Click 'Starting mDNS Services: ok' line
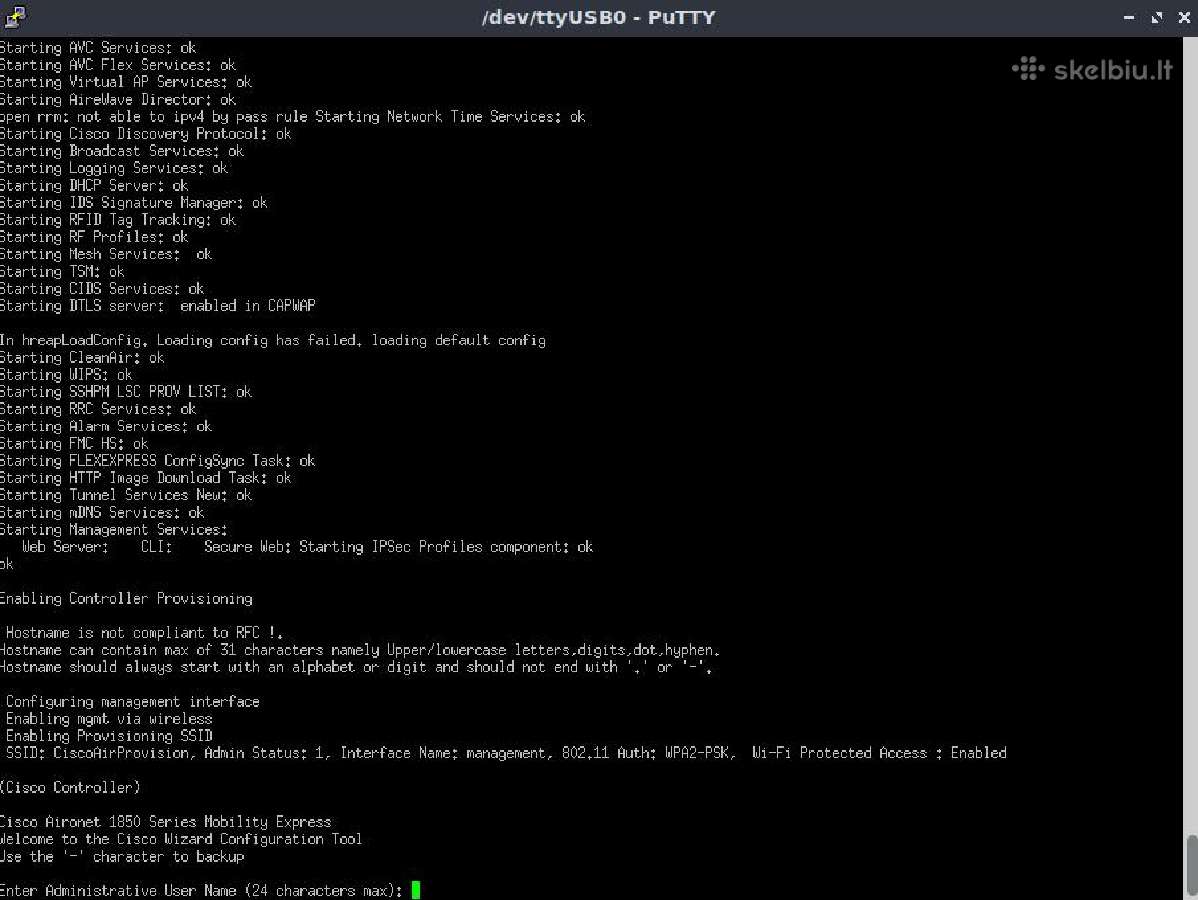This screenshot has width=1198, height=900. (x=102, y=512)
